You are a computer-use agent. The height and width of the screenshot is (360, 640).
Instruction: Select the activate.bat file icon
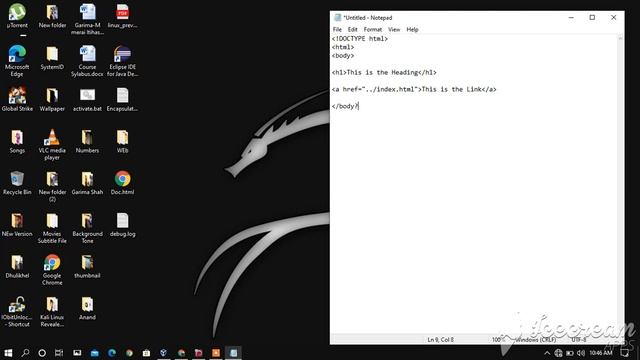pos(87,99)
